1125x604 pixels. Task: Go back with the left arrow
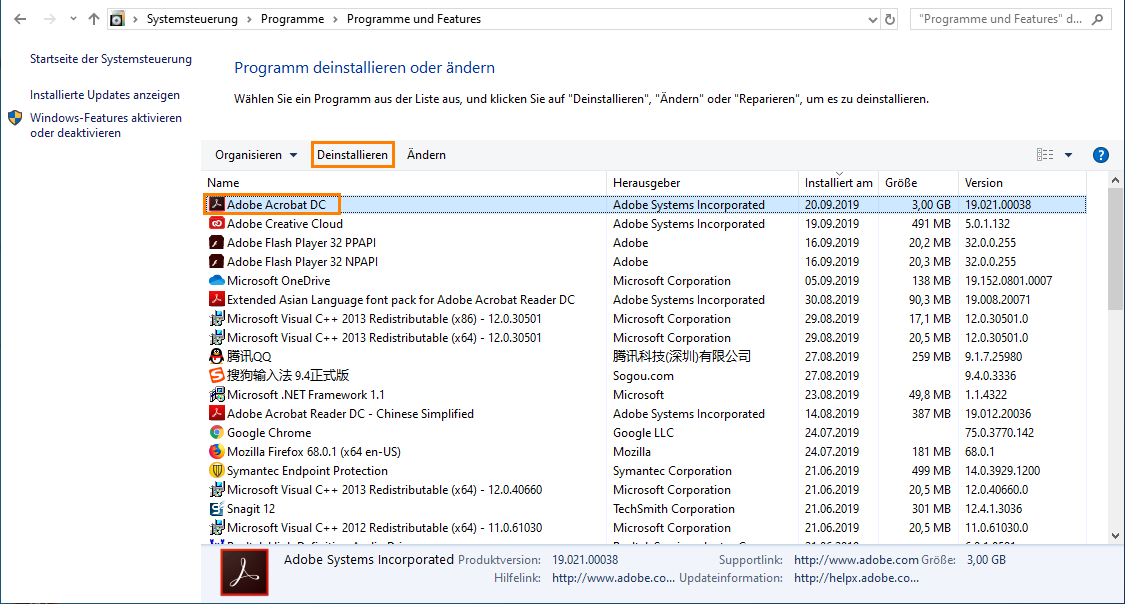pyautogui.click(x=20, y=19)
